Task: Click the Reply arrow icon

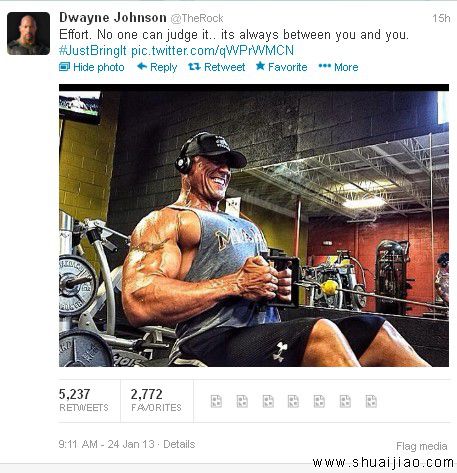Action: click(142, 66)
